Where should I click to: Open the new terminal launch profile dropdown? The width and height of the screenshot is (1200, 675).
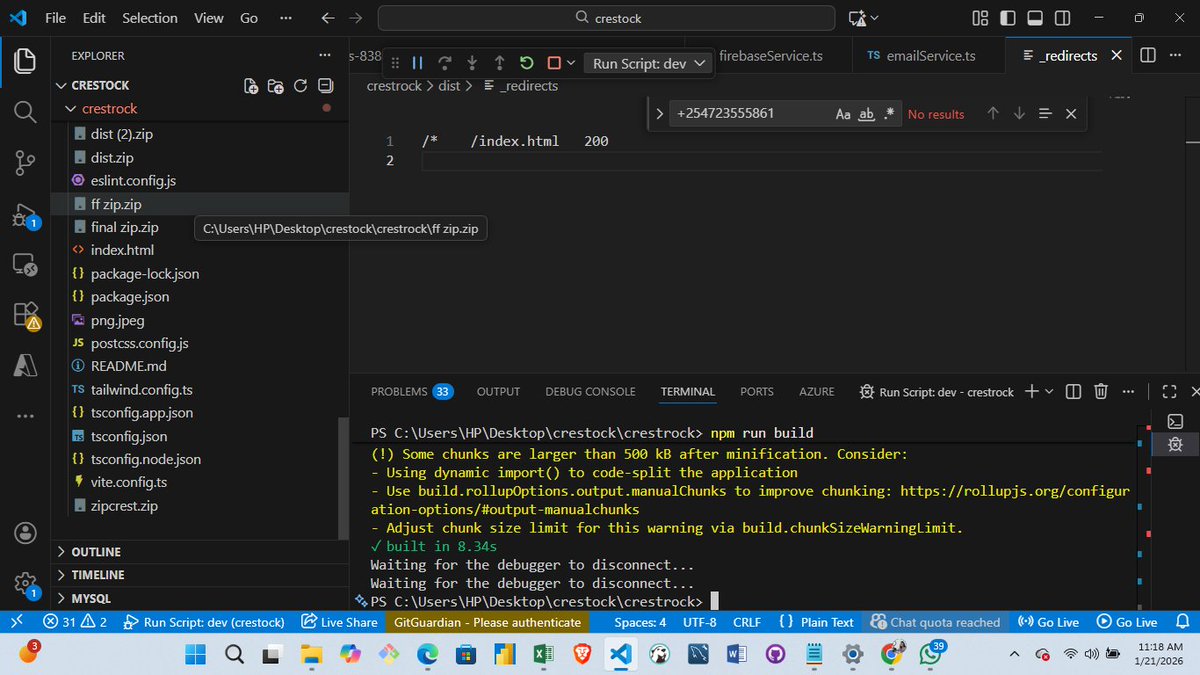coord(1049,391)
